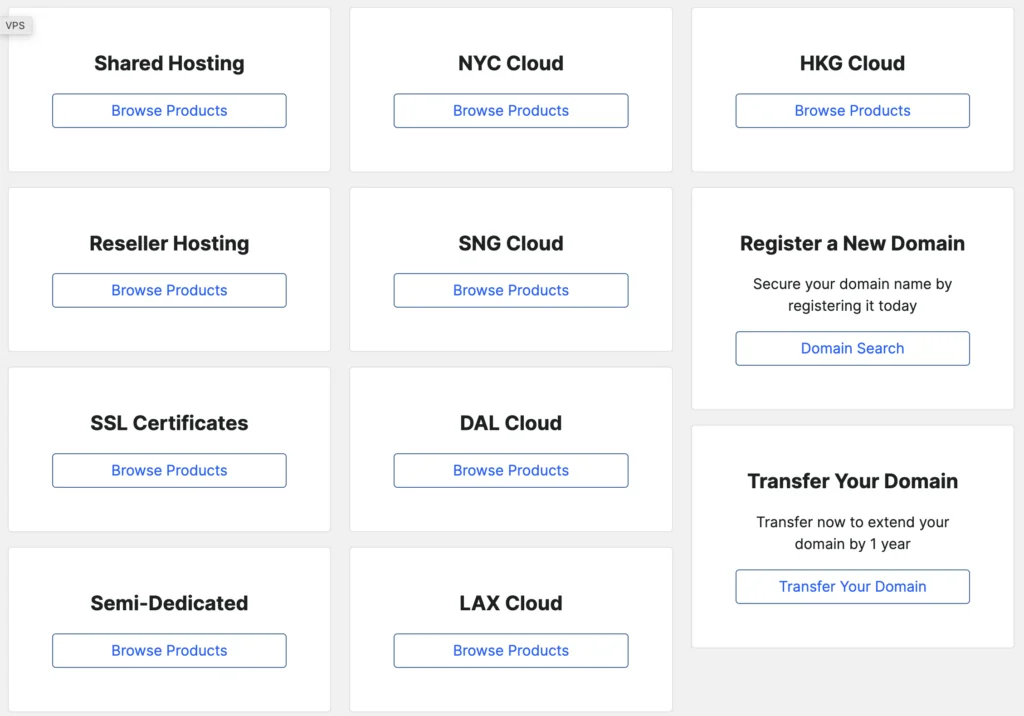
Task: Click the HKG Cloud heading
Action: point(852,63)
